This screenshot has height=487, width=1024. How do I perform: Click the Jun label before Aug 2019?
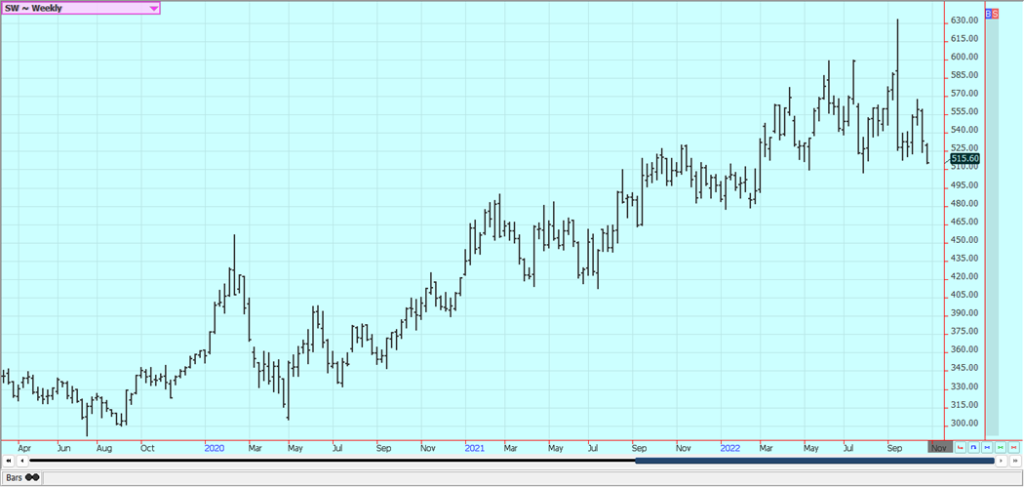point(64,448)
